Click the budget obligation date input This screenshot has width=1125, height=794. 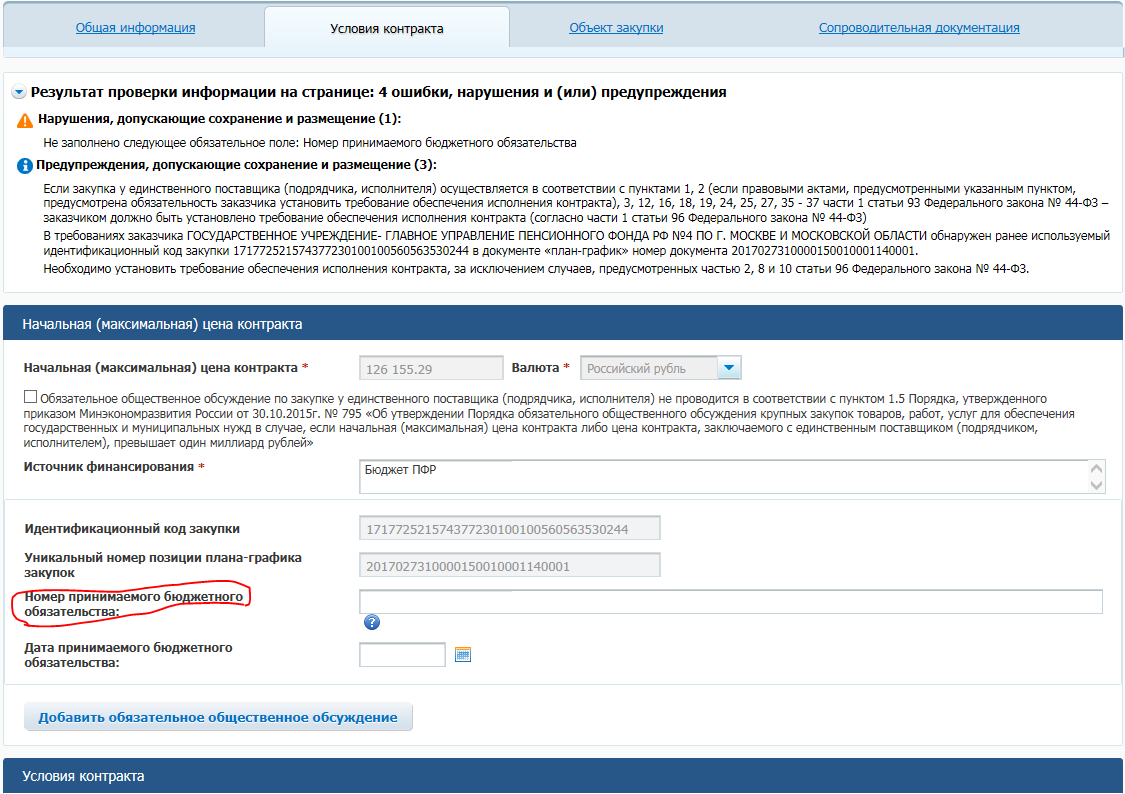[x=402, y=655]
